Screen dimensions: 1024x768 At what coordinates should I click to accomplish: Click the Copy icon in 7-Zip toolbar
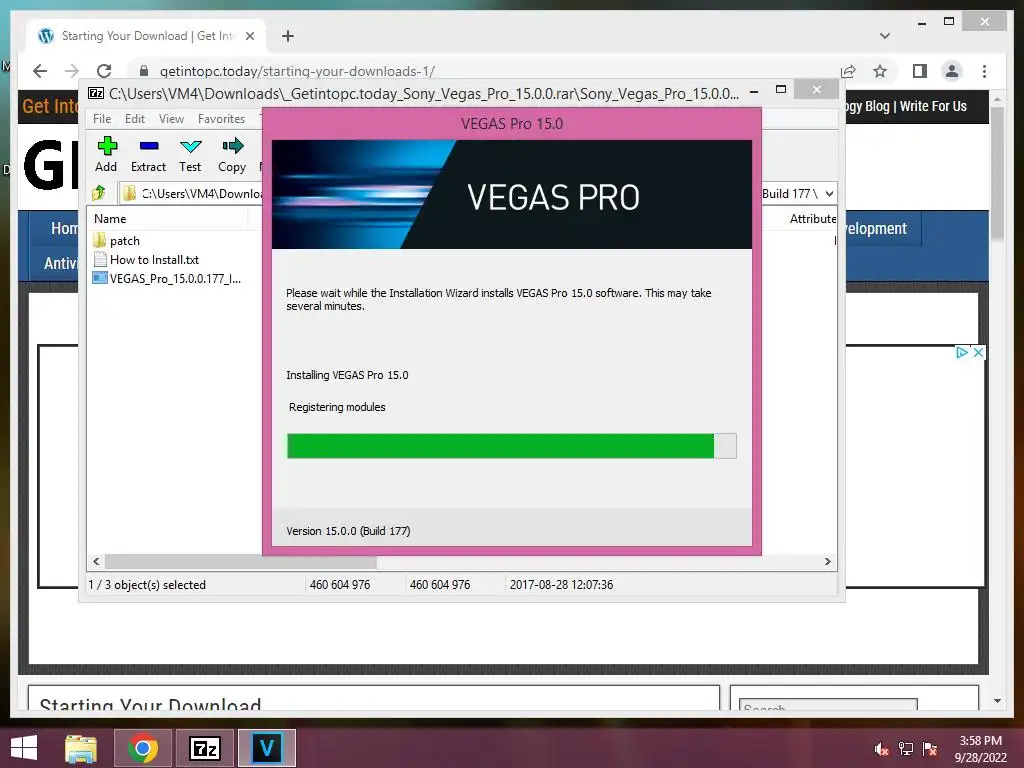(232, 155)
